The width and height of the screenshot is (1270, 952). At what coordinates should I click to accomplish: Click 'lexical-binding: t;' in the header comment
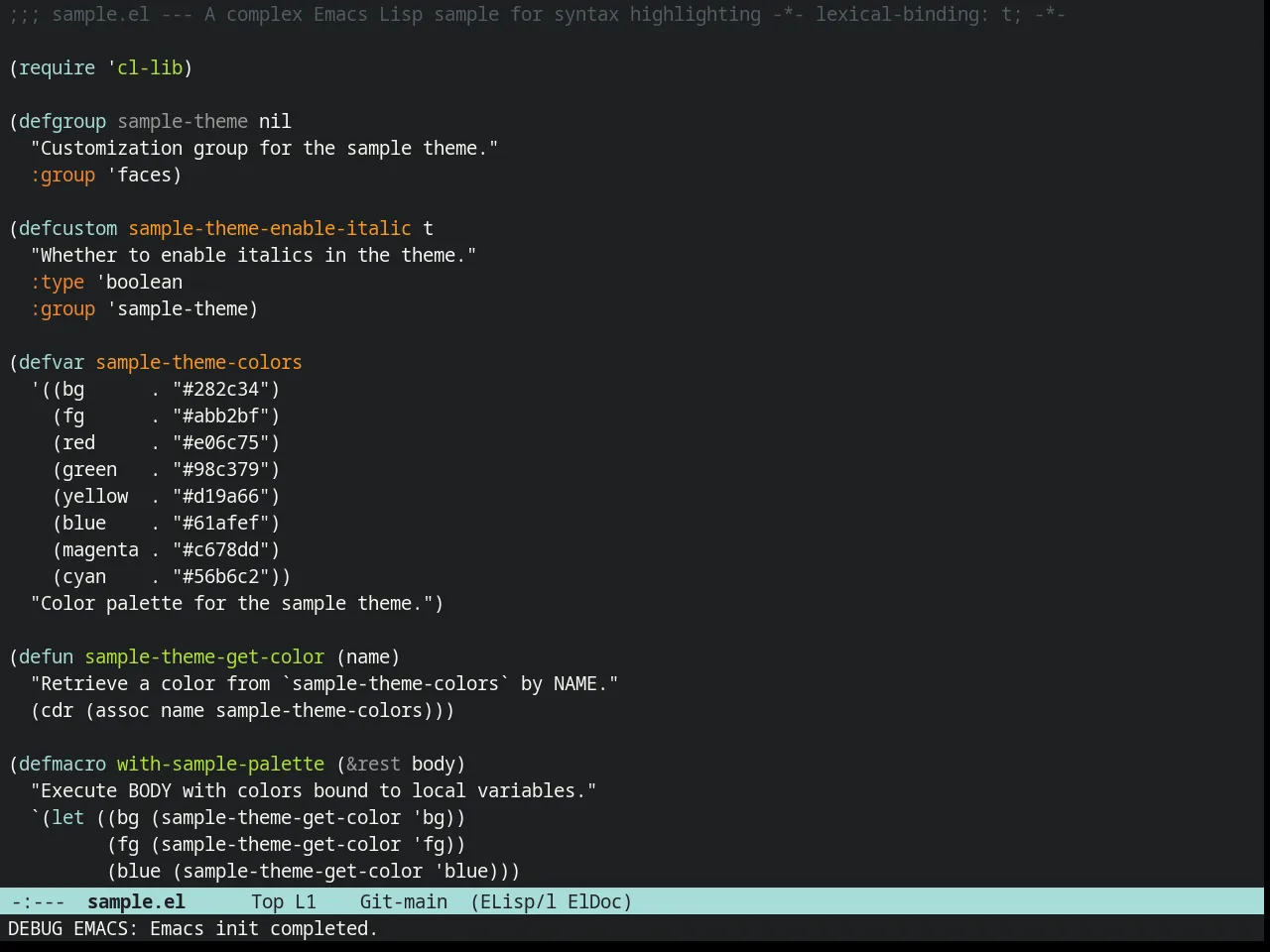pyautogui.click(x=919, y=14)
